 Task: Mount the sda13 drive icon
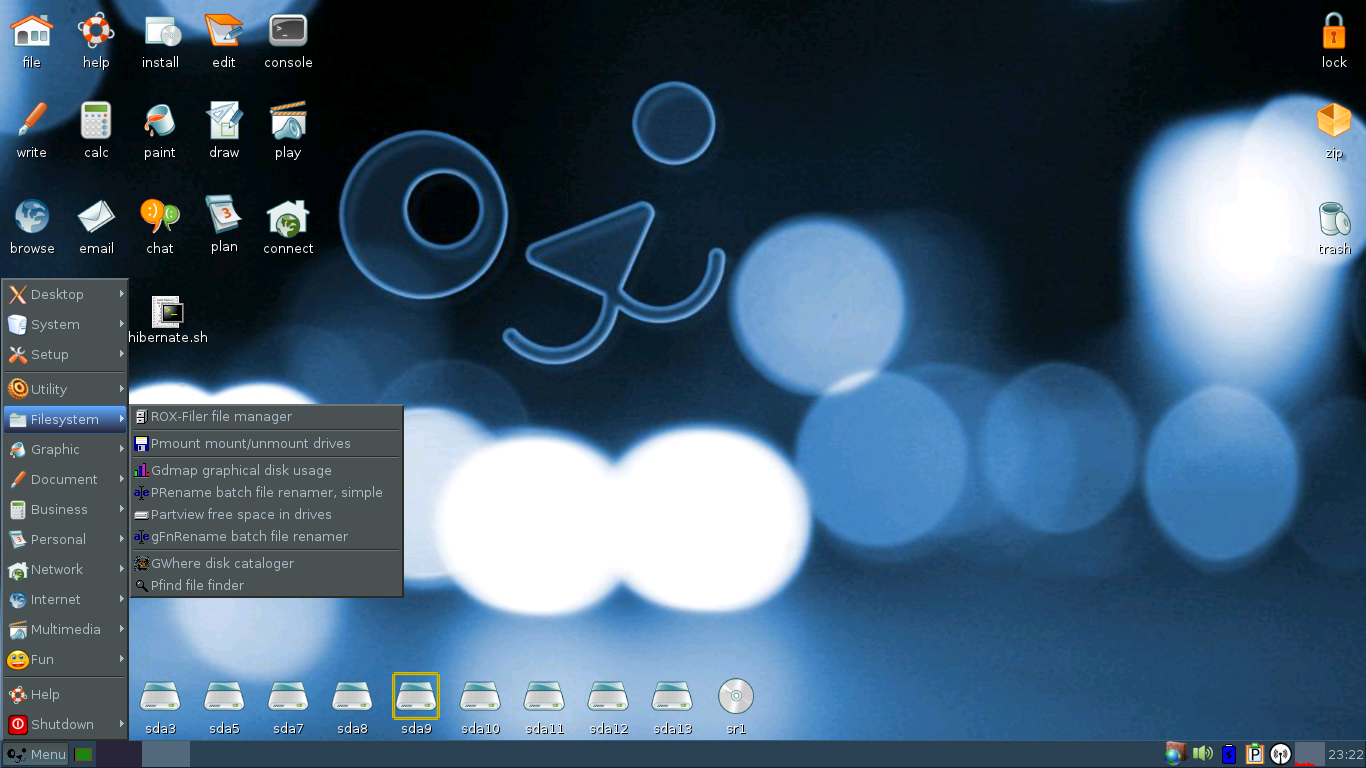coord(672,696)
